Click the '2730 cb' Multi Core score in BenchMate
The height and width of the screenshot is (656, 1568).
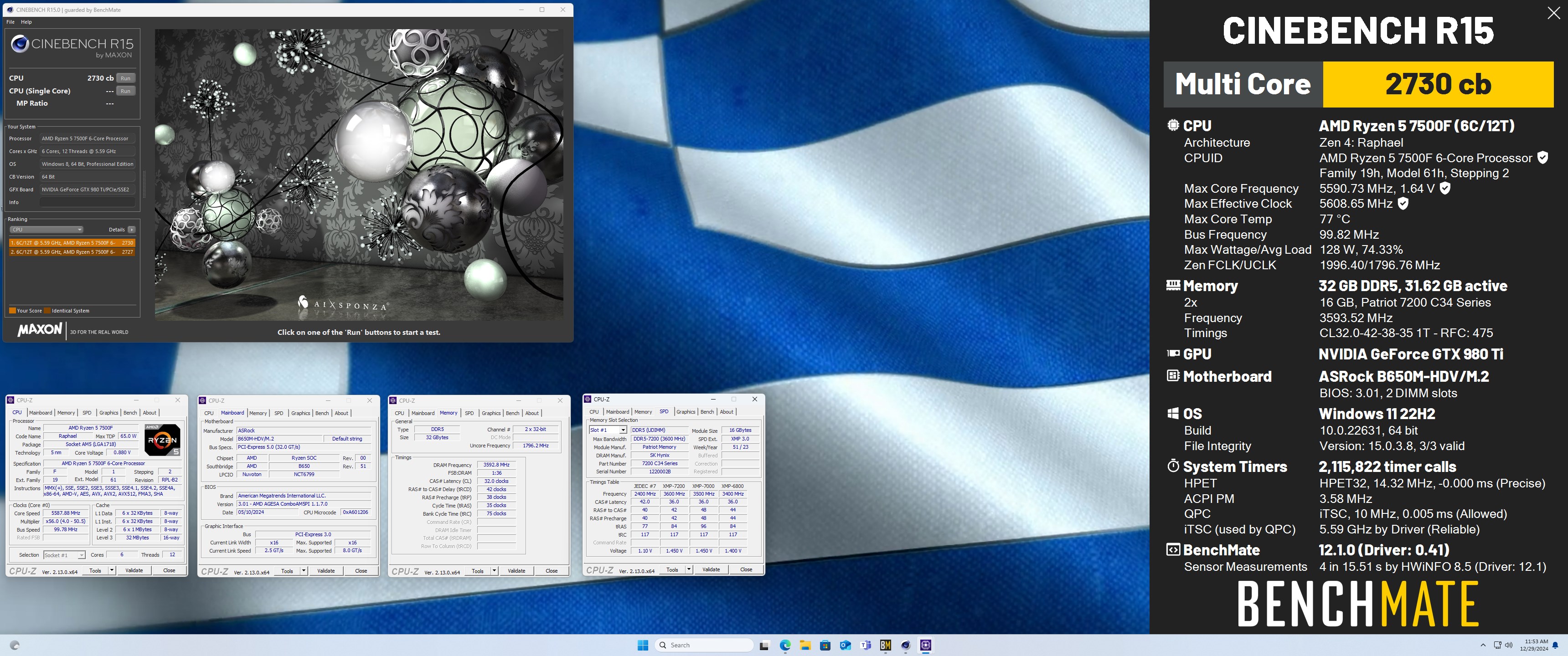pos(1439,84)
